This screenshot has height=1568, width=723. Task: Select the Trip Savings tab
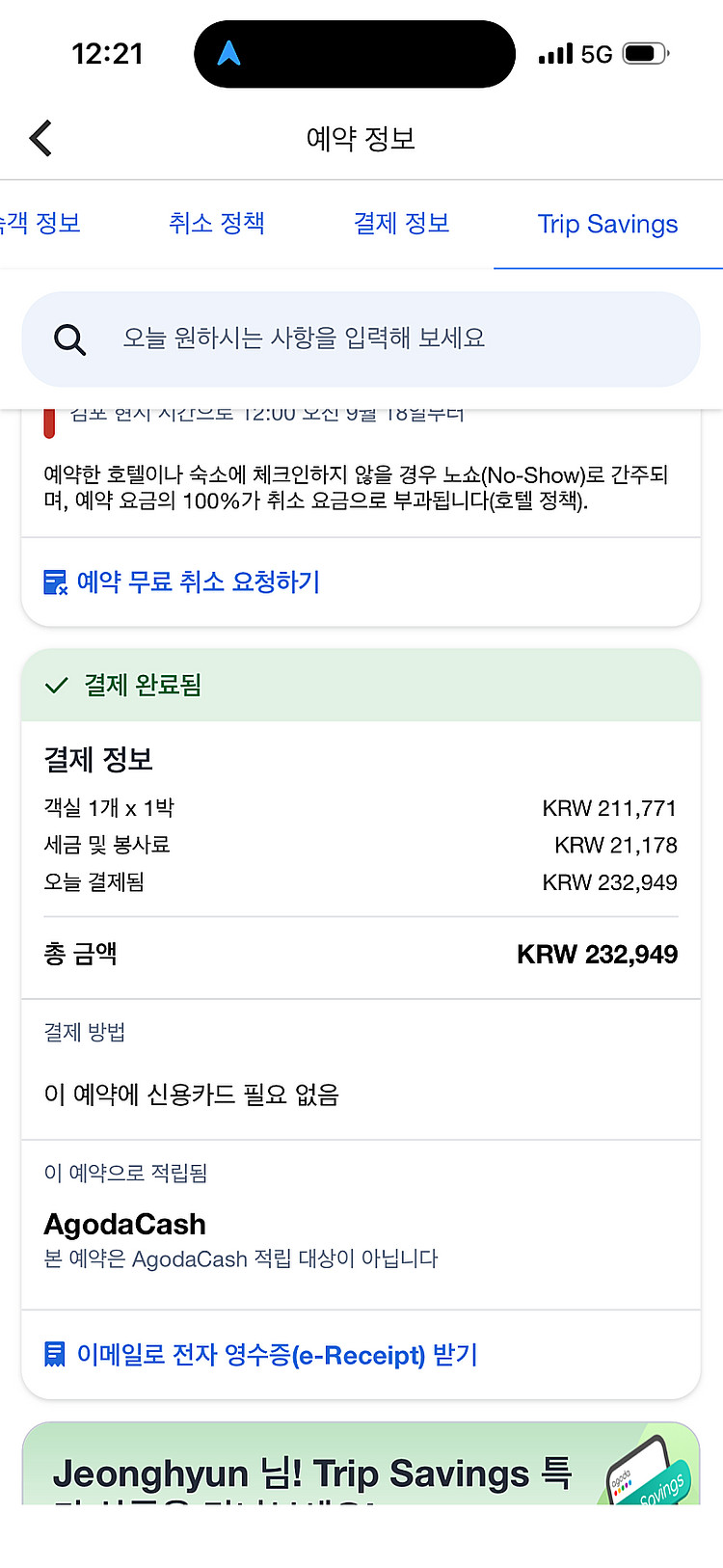pyautogui.click(x=607, y=224)
